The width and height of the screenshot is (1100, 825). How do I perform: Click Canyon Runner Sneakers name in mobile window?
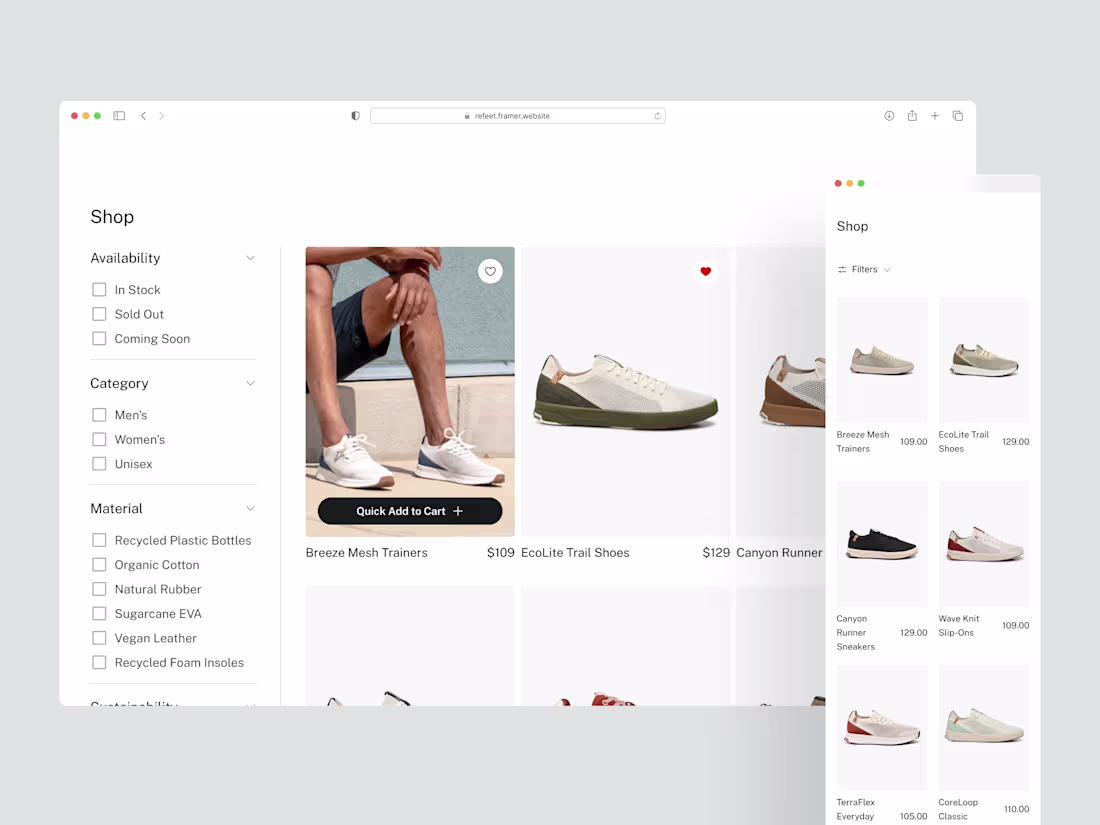(x=856, y=633)
